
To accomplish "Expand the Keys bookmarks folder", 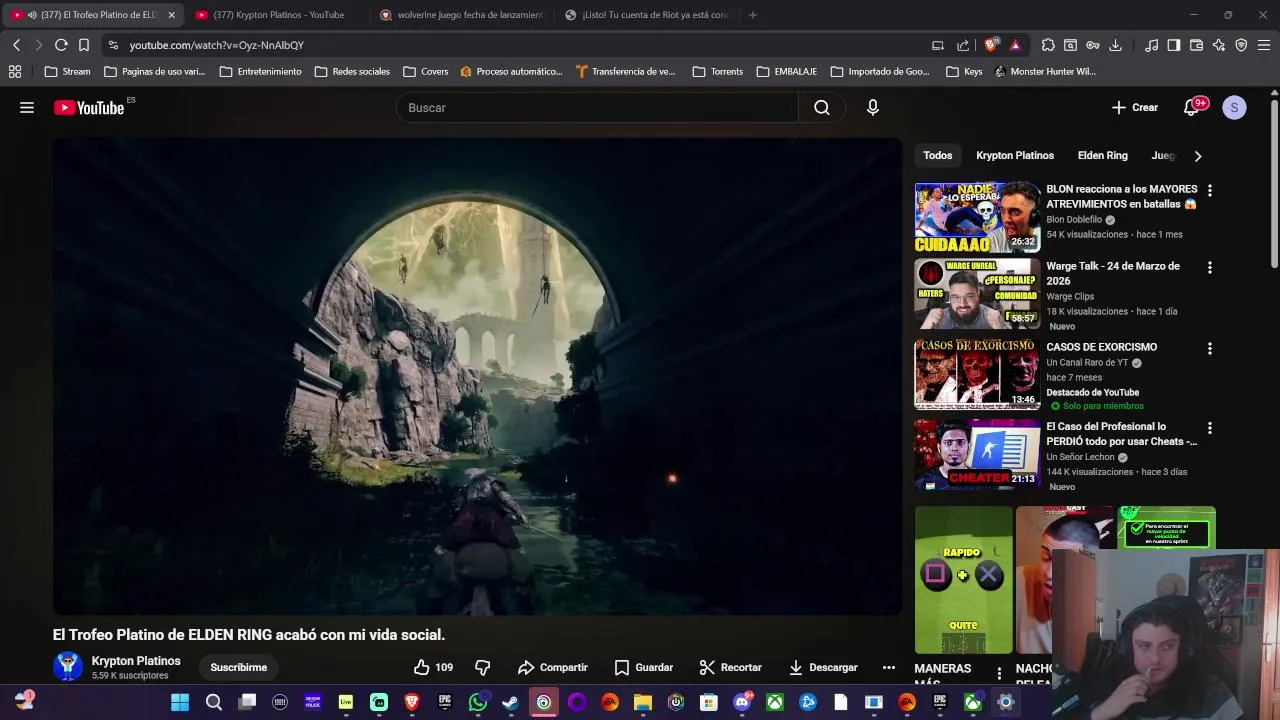I will (965, 71).
